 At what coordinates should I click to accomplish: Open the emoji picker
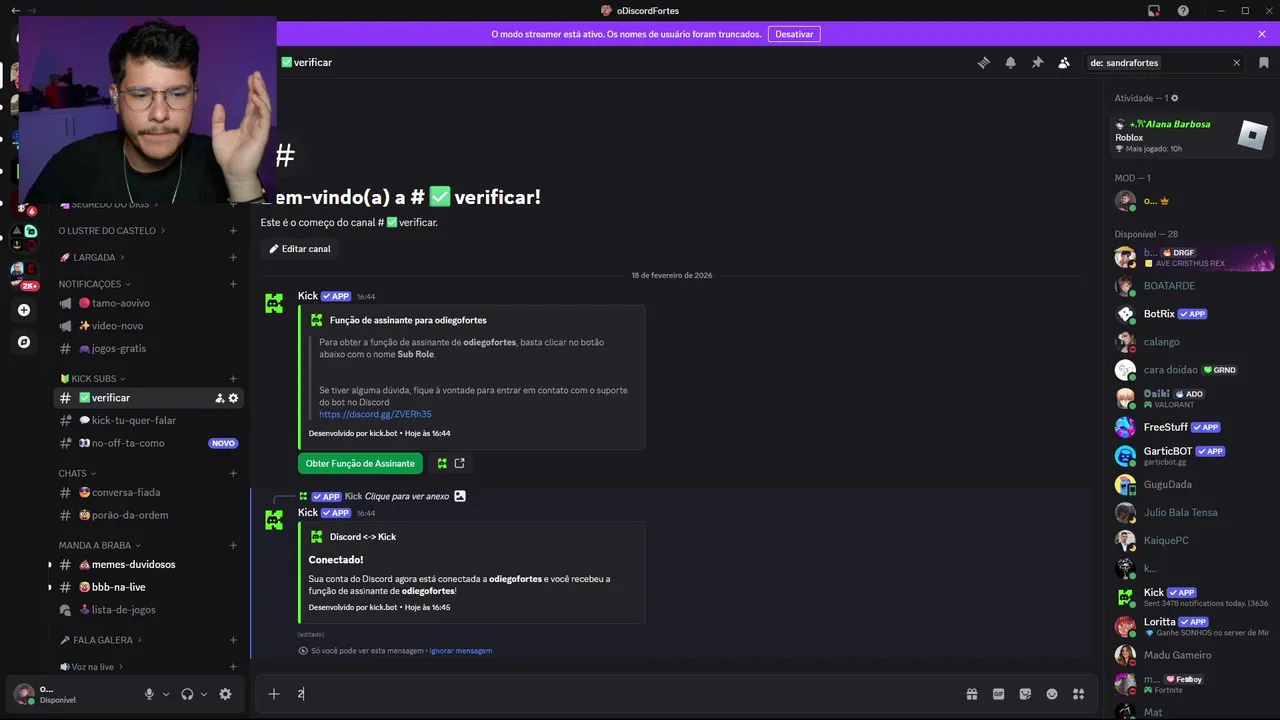click(1052, 694)
